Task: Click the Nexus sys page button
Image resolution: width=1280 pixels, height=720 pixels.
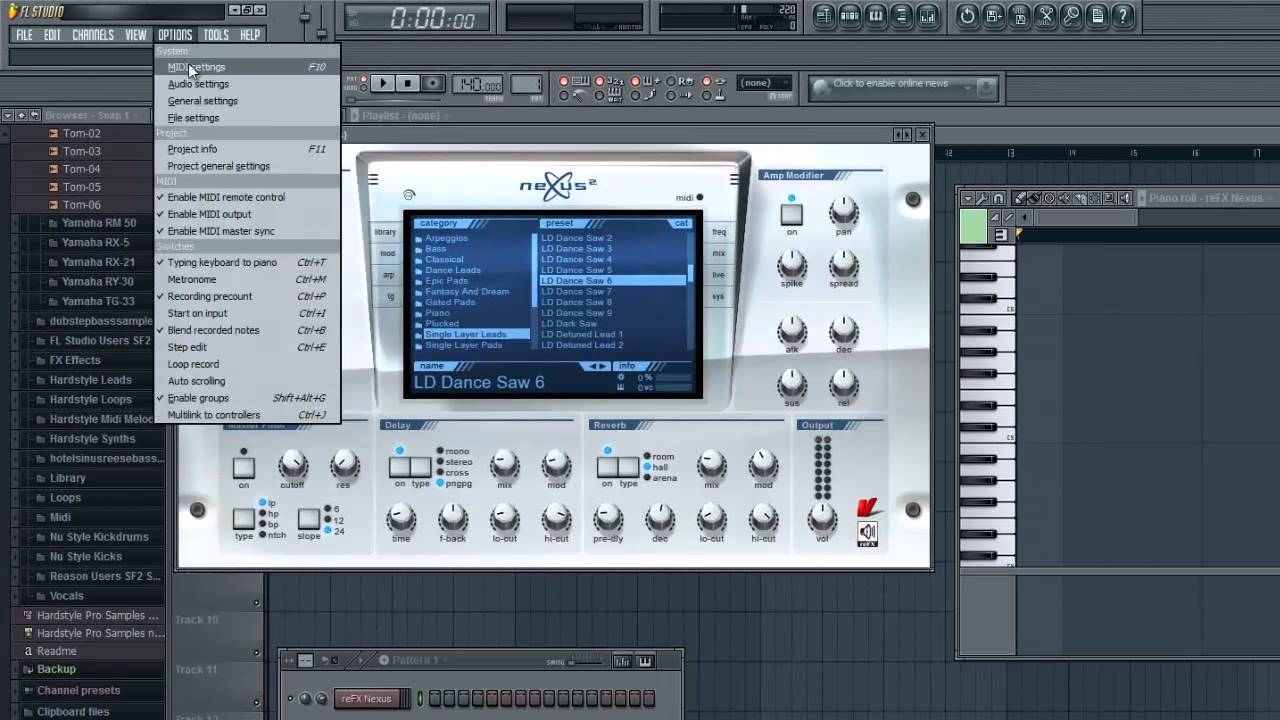Action: (x=719, y=296)
